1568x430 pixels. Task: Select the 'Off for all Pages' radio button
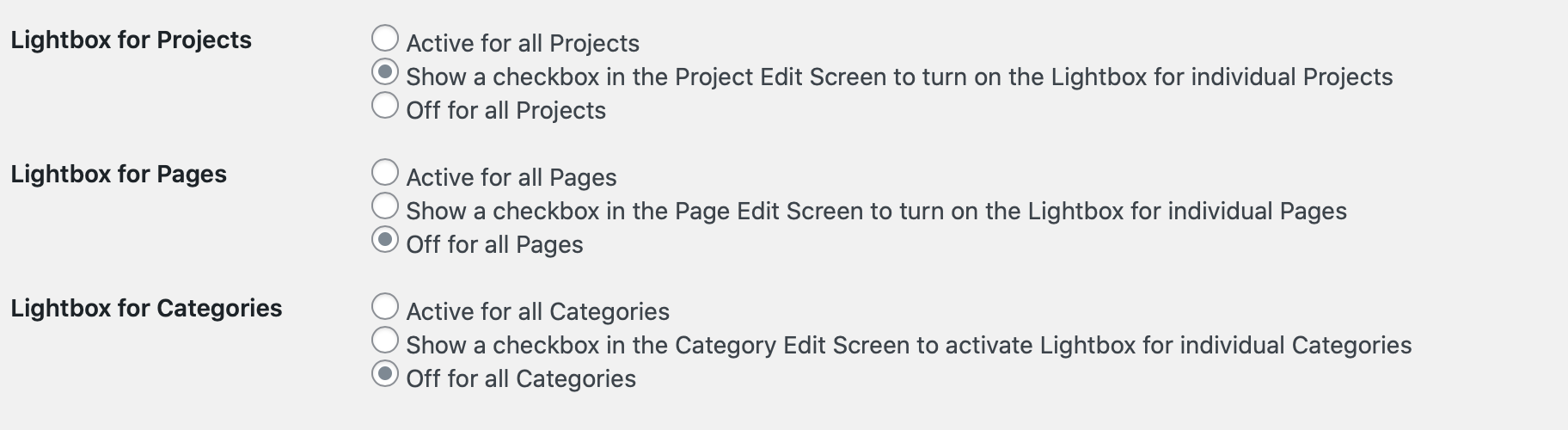coord(385,240)
